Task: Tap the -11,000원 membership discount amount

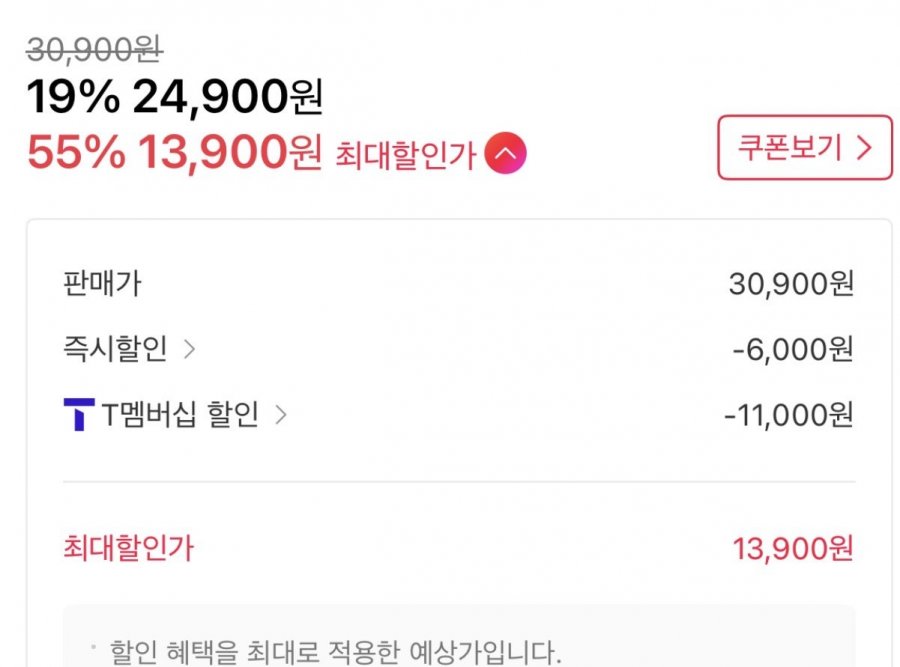Action: click(788, 415)
